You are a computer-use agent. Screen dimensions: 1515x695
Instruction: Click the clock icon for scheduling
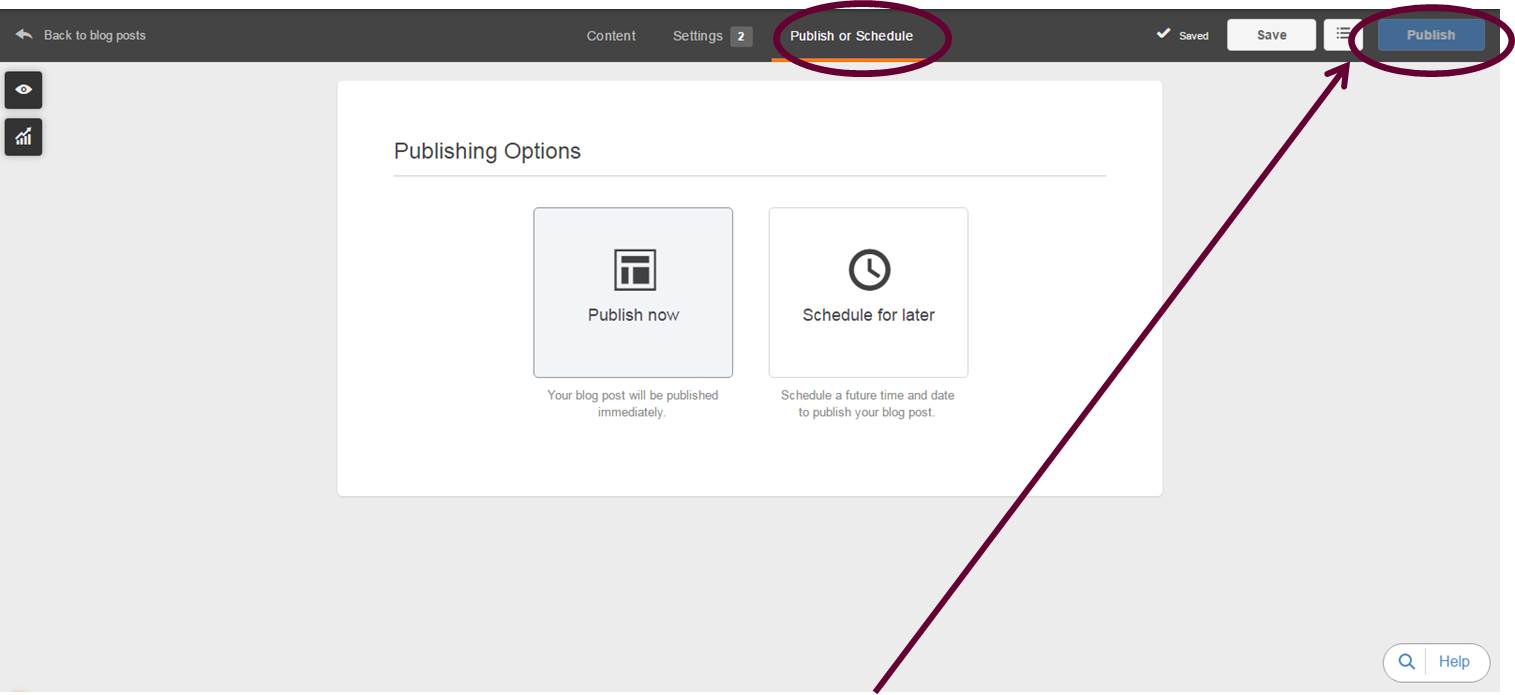(x=868, y=269)
